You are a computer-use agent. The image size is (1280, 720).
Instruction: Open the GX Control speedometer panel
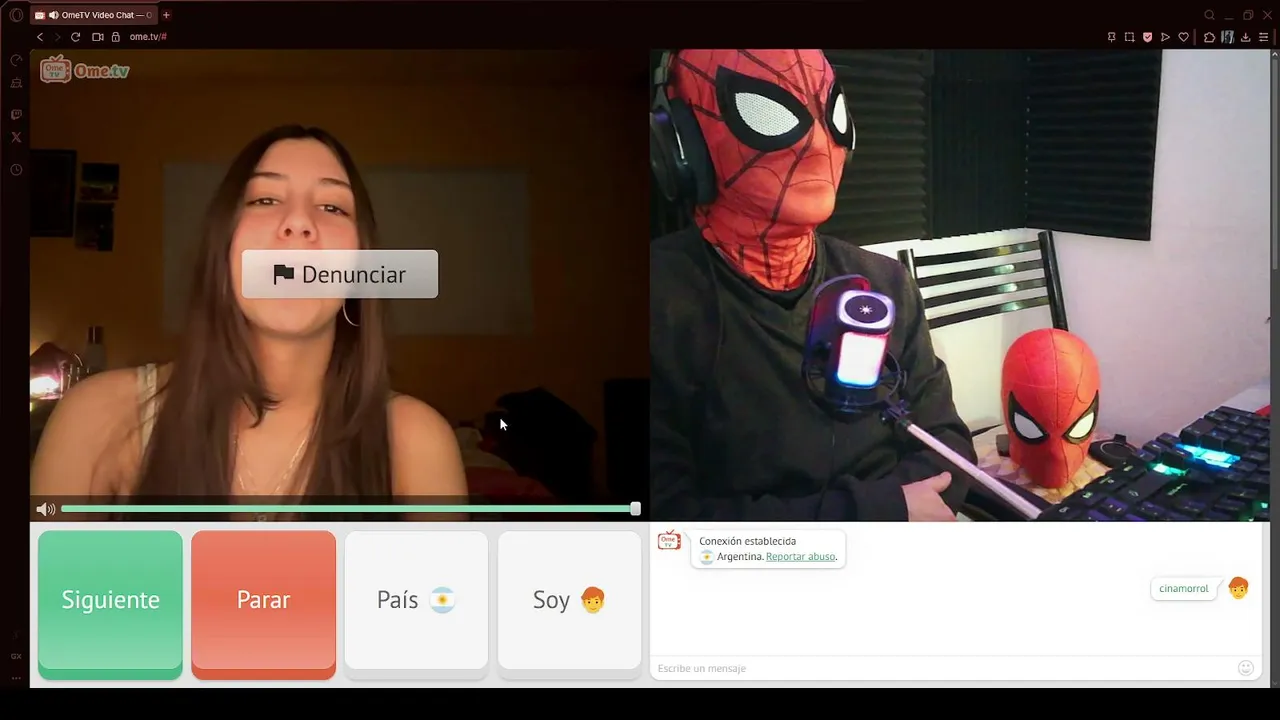click(16, 60)
